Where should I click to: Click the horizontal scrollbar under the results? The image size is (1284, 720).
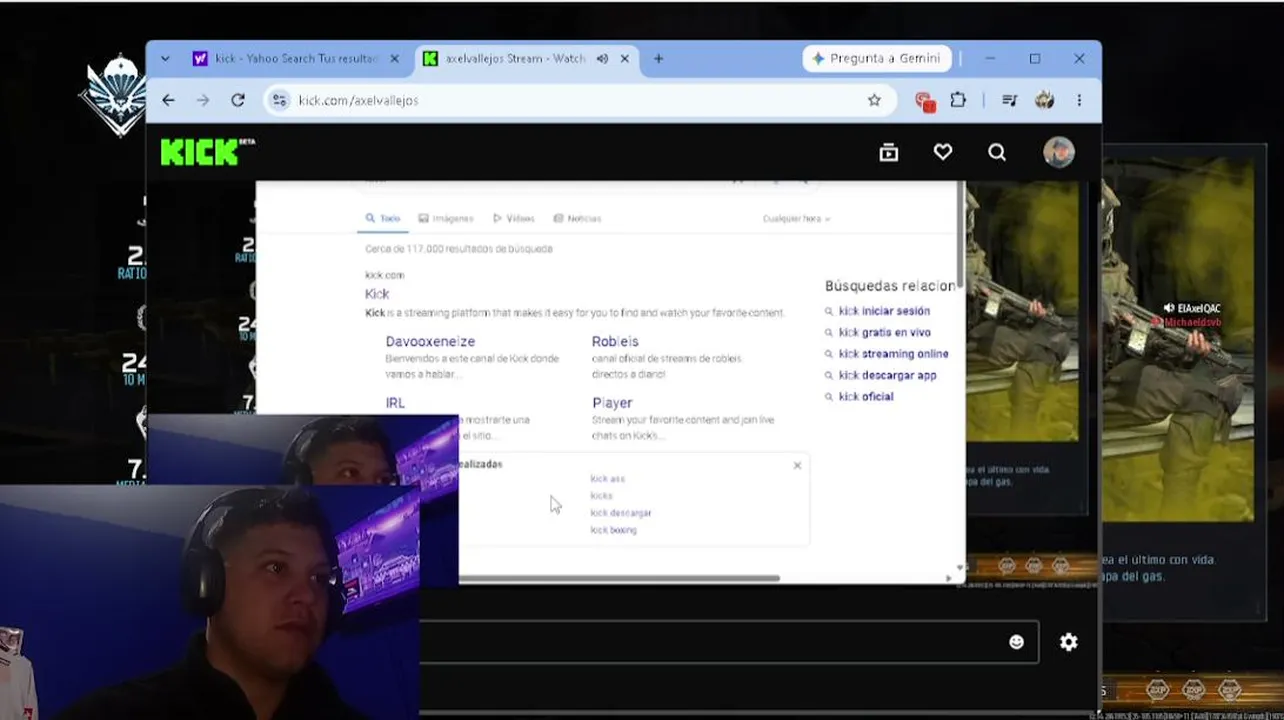[x=619, y=578]
